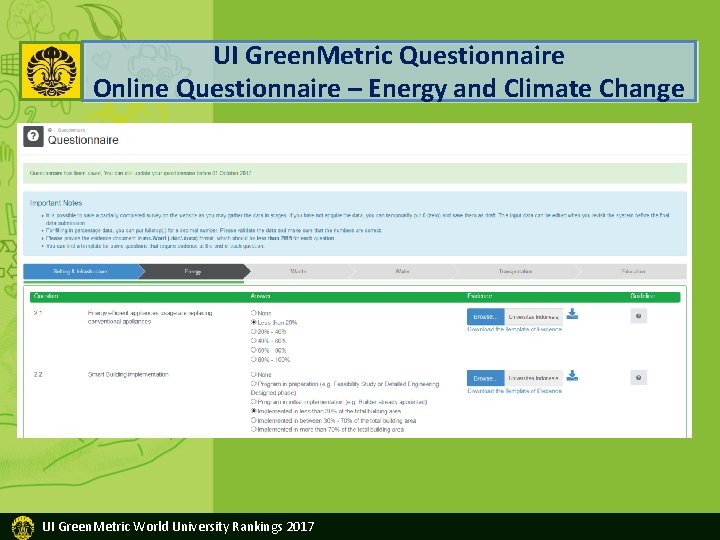Viewport: 720px width, 540px height.
Task: Select Implemented in between 30% - 70% option
Action: point(253,420)
